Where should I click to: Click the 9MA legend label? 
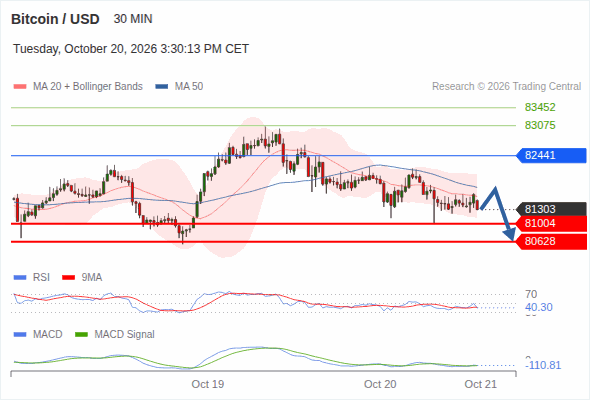point(92,278)
